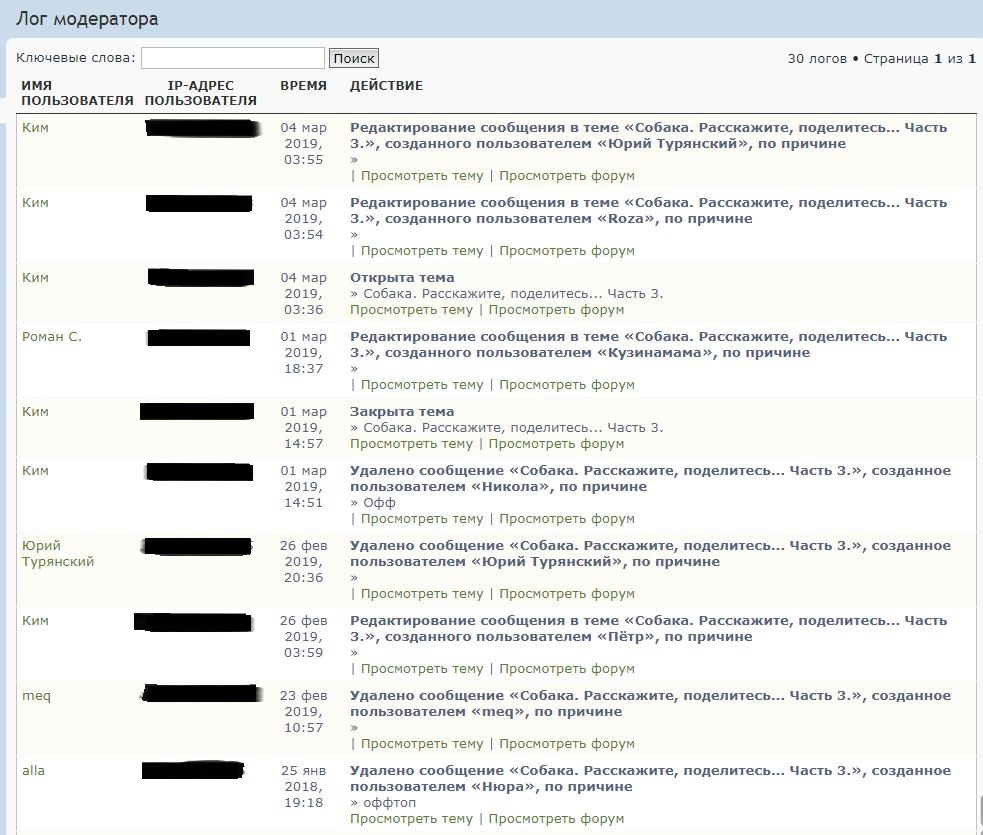Open user Ким in 26 фев 03:59 row
Viewport: 983px width, 835px height.
35,620
